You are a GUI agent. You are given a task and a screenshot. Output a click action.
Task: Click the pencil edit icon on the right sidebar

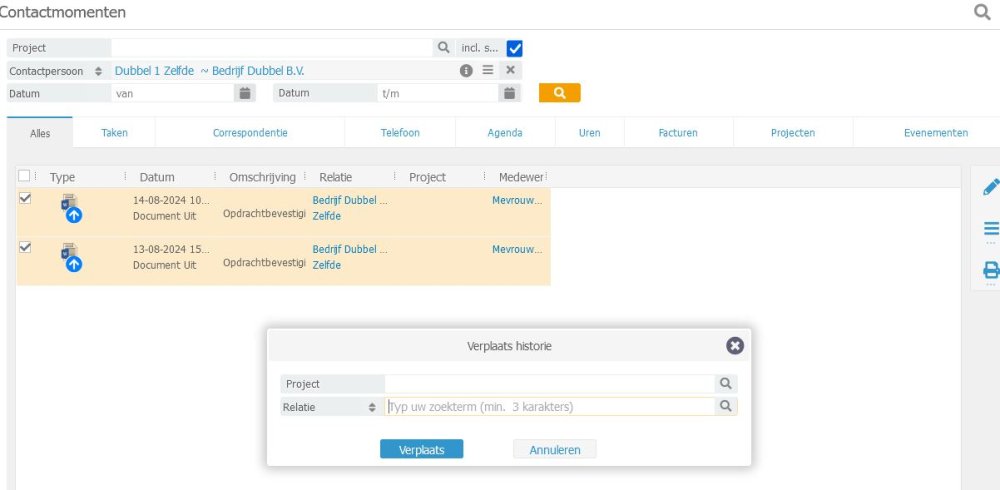pyautogui.click(x=991, y=187)
